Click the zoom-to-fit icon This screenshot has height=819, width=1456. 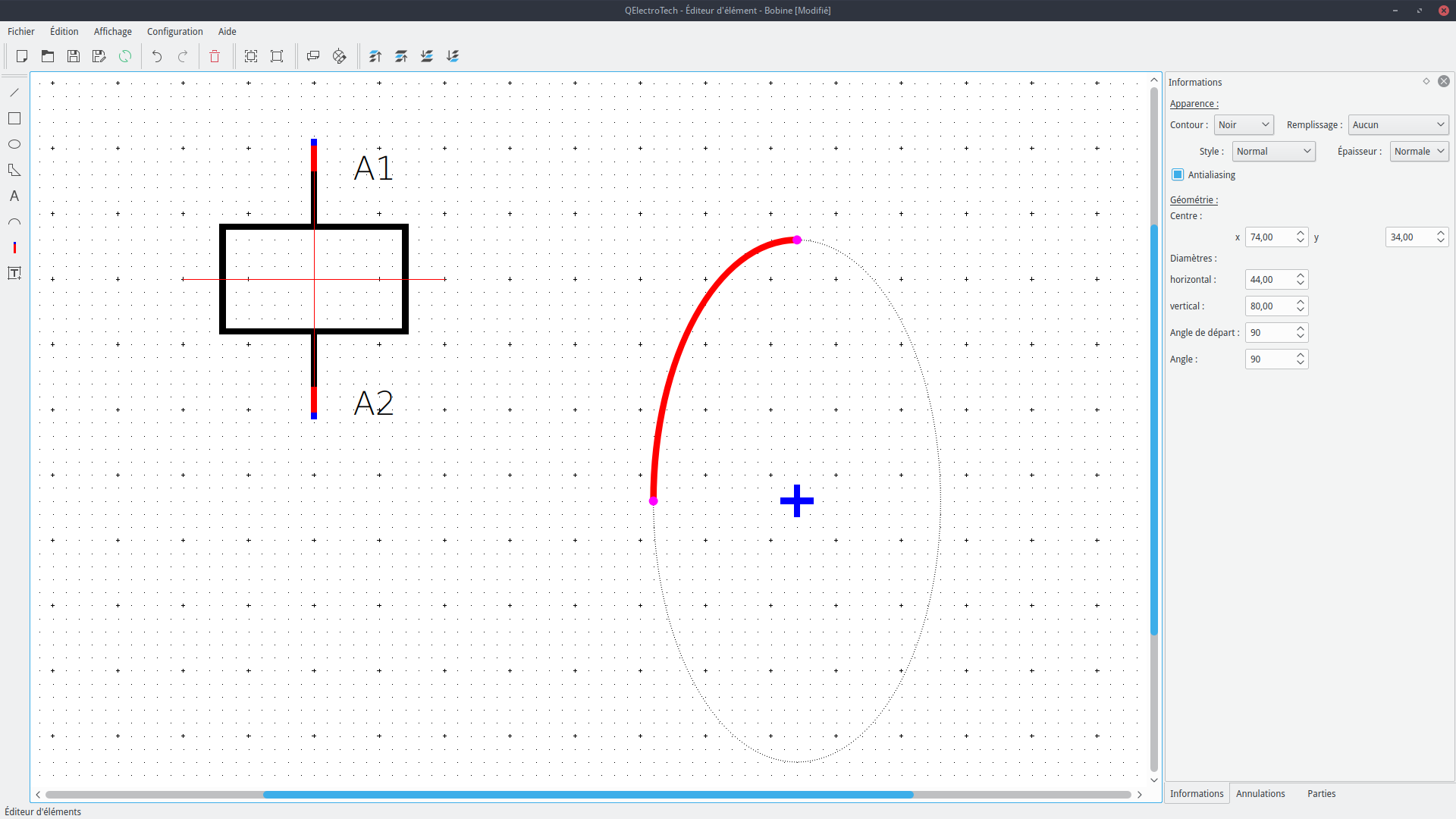click(x=251, y=56)
